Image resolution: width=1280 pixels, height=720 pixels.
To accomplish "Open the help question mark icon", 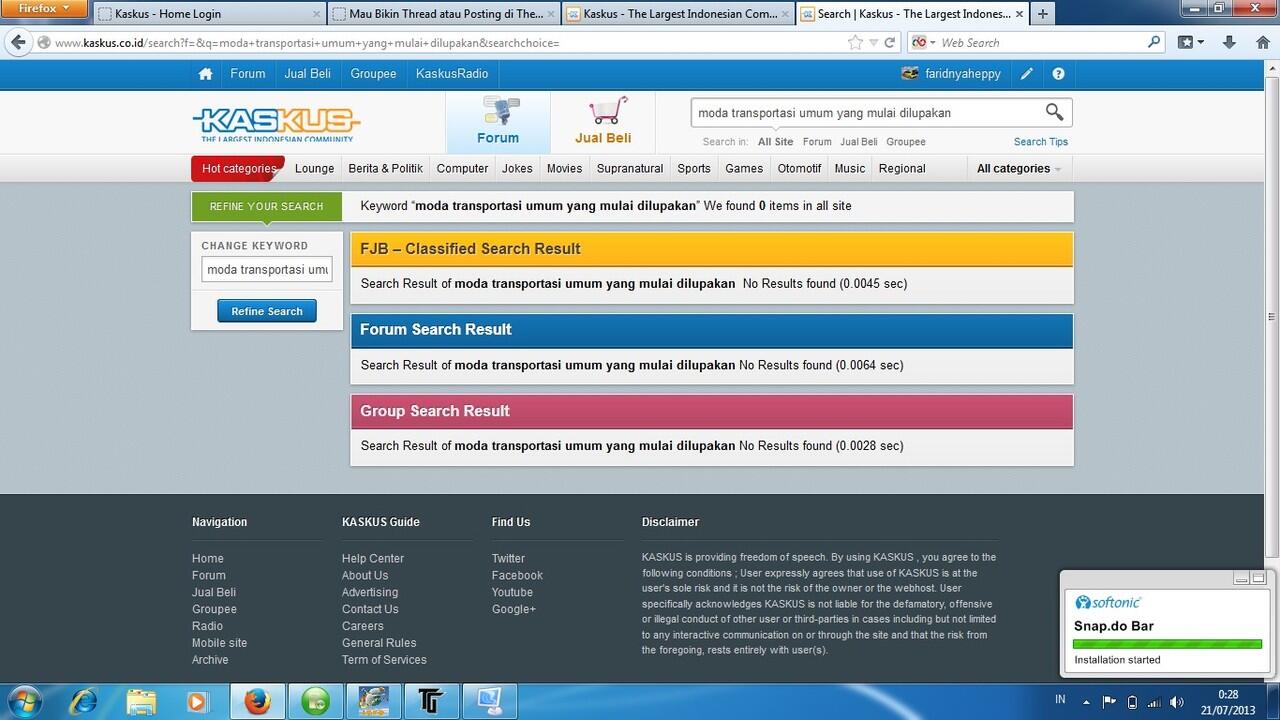I will click(1058, 74).
